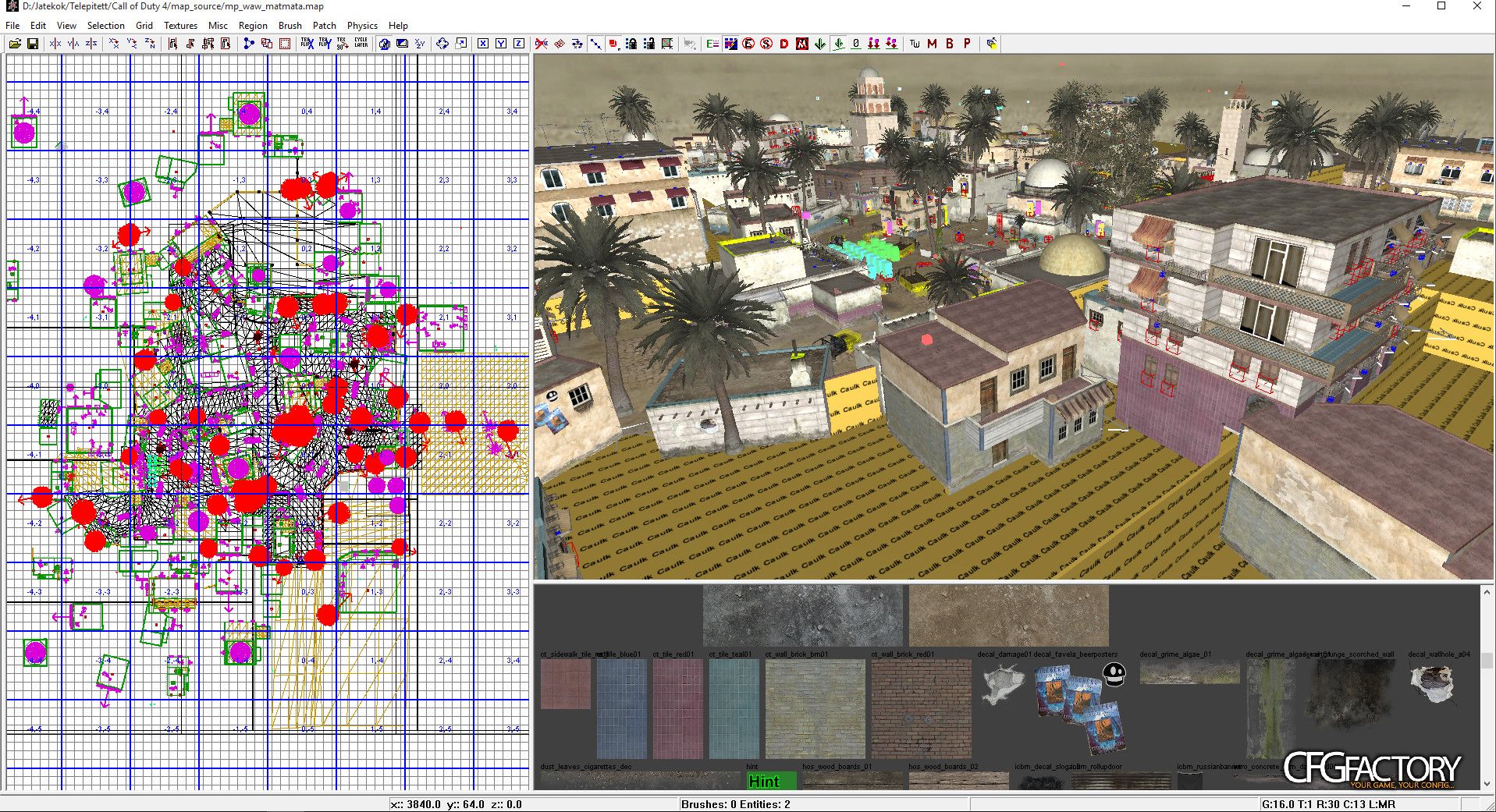1496x812 pixels.
Task: Select the green Hint texture
Action: pos(772,780)
